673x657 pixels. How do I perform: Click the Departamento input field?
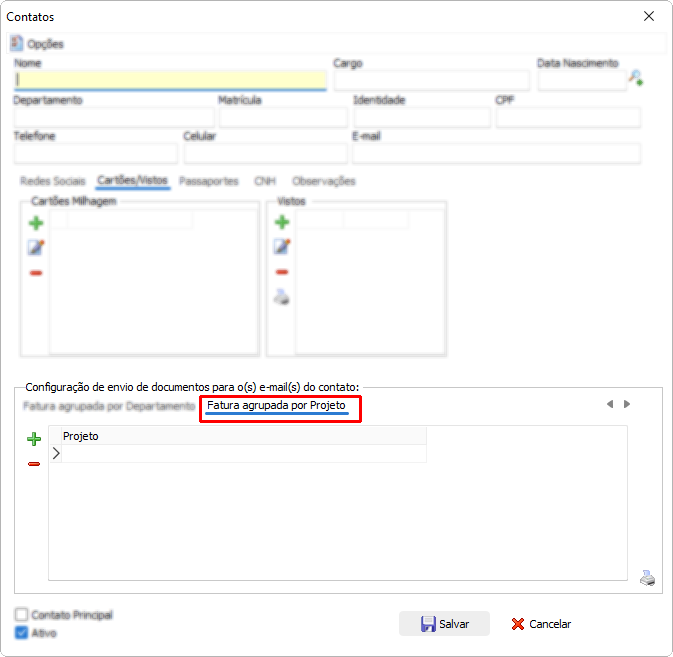tap(114, 118)
